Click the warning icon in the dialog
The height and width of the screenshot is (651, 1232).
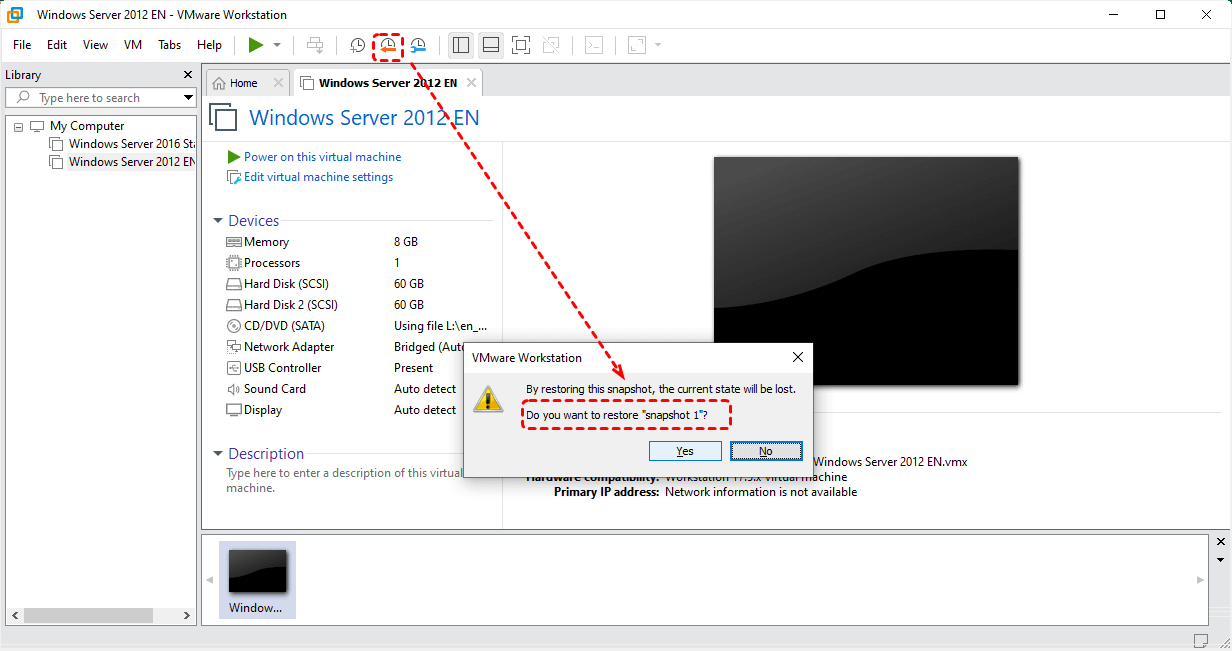point(489,398)
